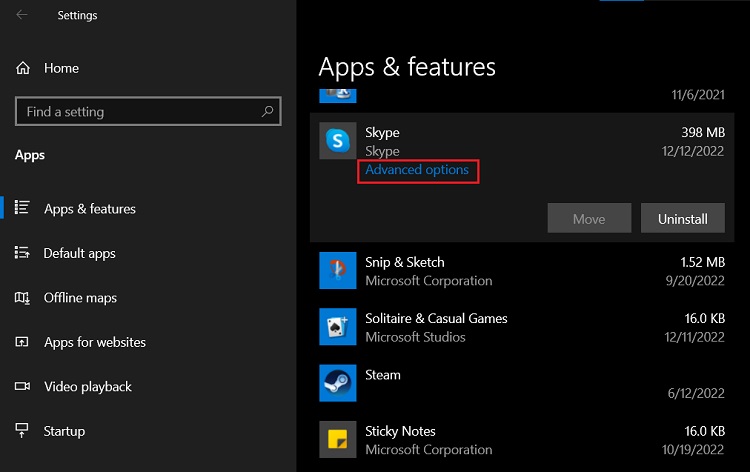Screen dimensions: 750x472
Task: Open Home from the sidebar
Action: tap(61, 68)
